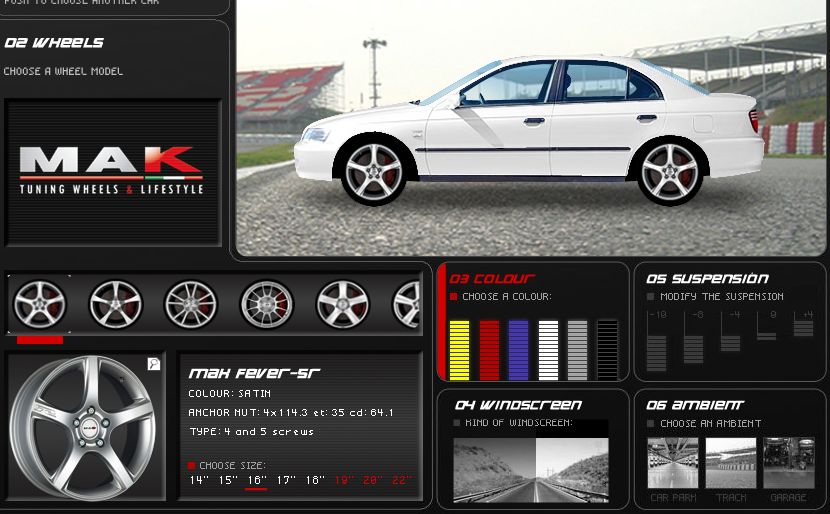Click the MAK Tuning Wheels logo
Image resolution: width=830 pixels, height=514 pixels.
112,172
